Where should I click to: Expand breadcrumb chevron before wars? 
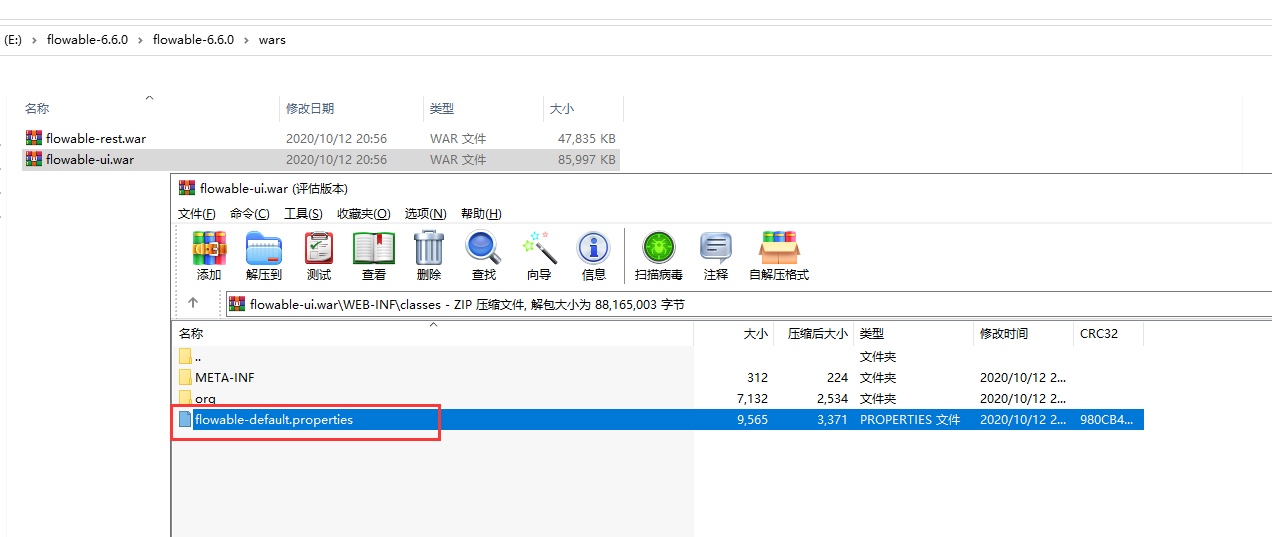tap(246, 40)
